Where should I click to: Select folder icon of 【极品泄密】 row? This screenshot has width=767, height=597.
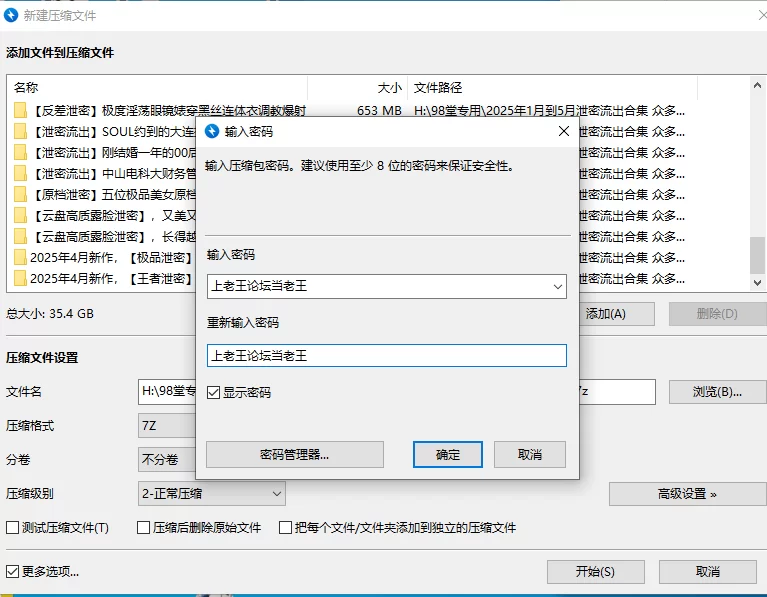(20, 257)
